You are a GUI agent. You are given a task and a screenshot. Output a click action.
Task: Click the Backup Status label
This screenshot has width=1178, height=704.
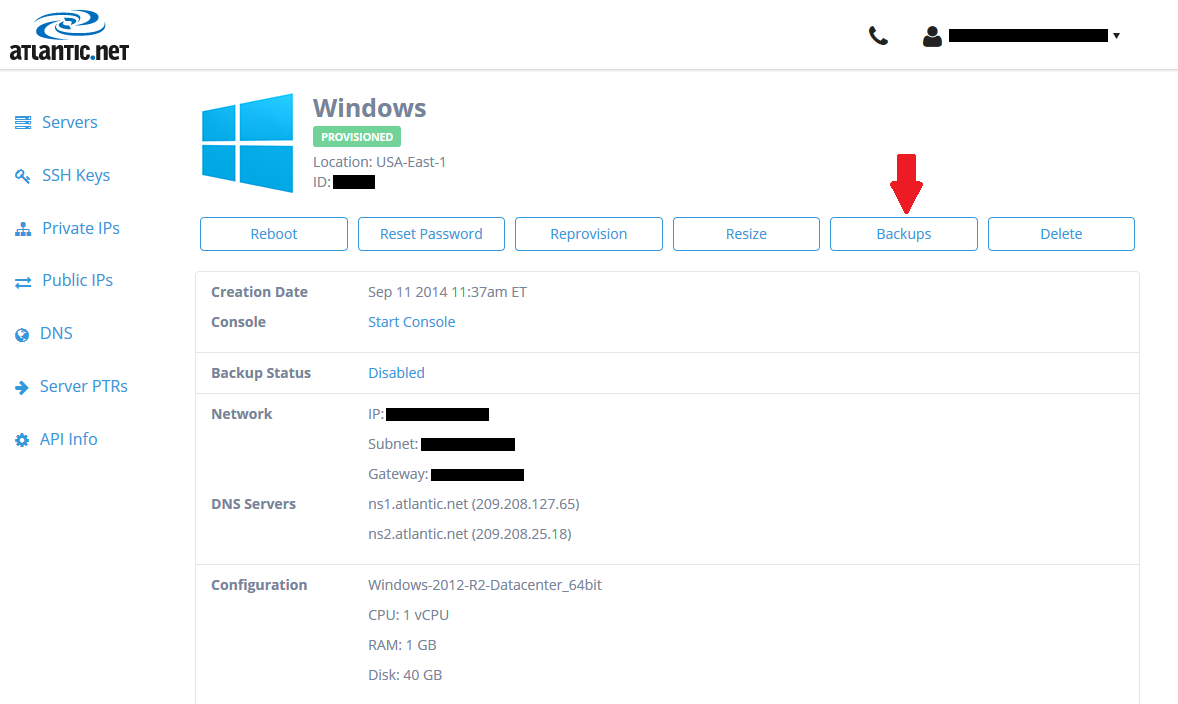click(x=261, y=373)
